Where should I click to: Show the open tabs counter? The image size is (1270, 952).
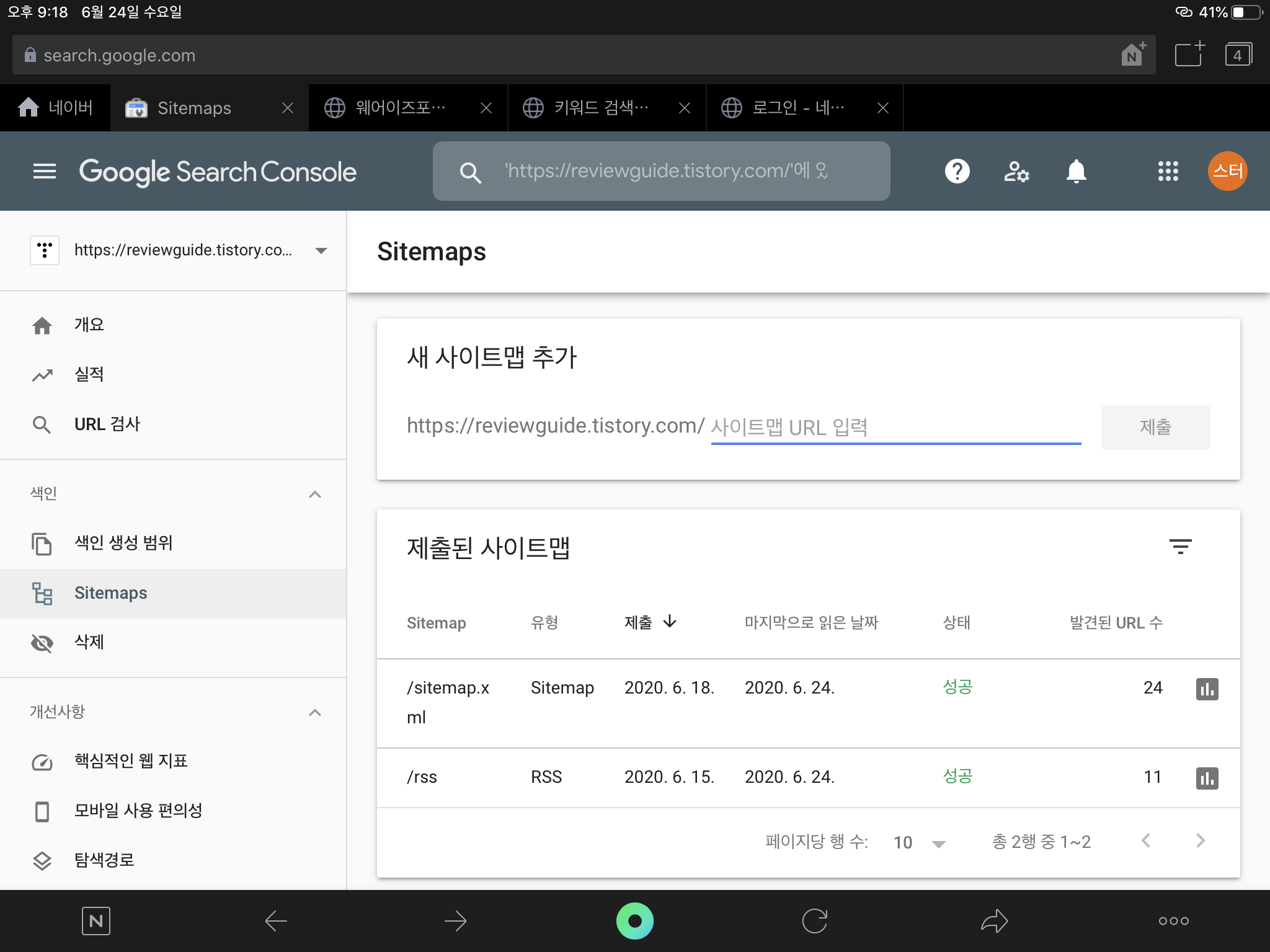point(1238,55)
